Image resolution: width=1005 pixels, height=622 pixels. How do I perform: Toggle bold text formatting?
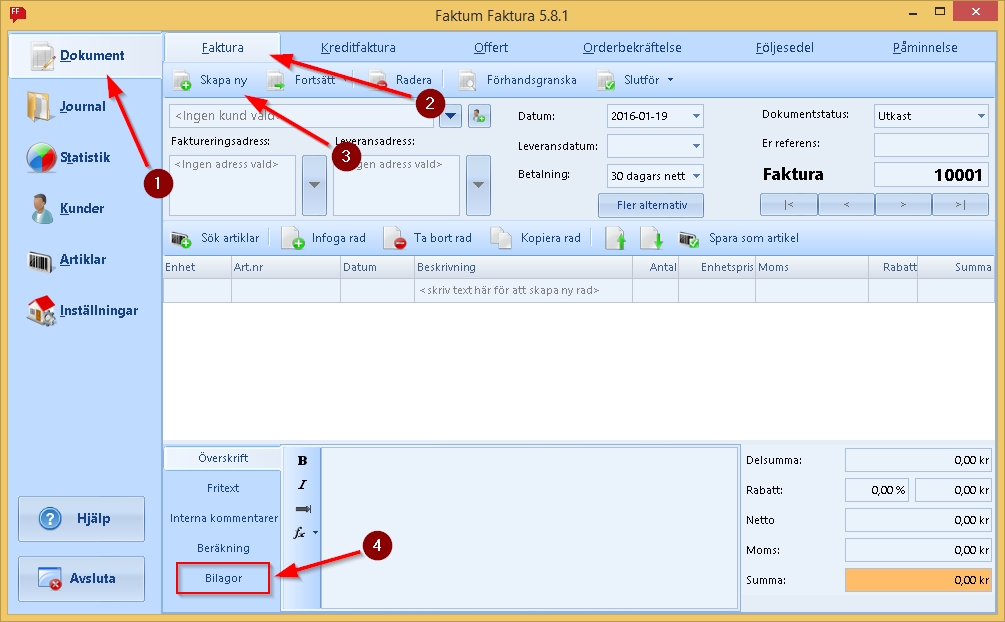303,461
